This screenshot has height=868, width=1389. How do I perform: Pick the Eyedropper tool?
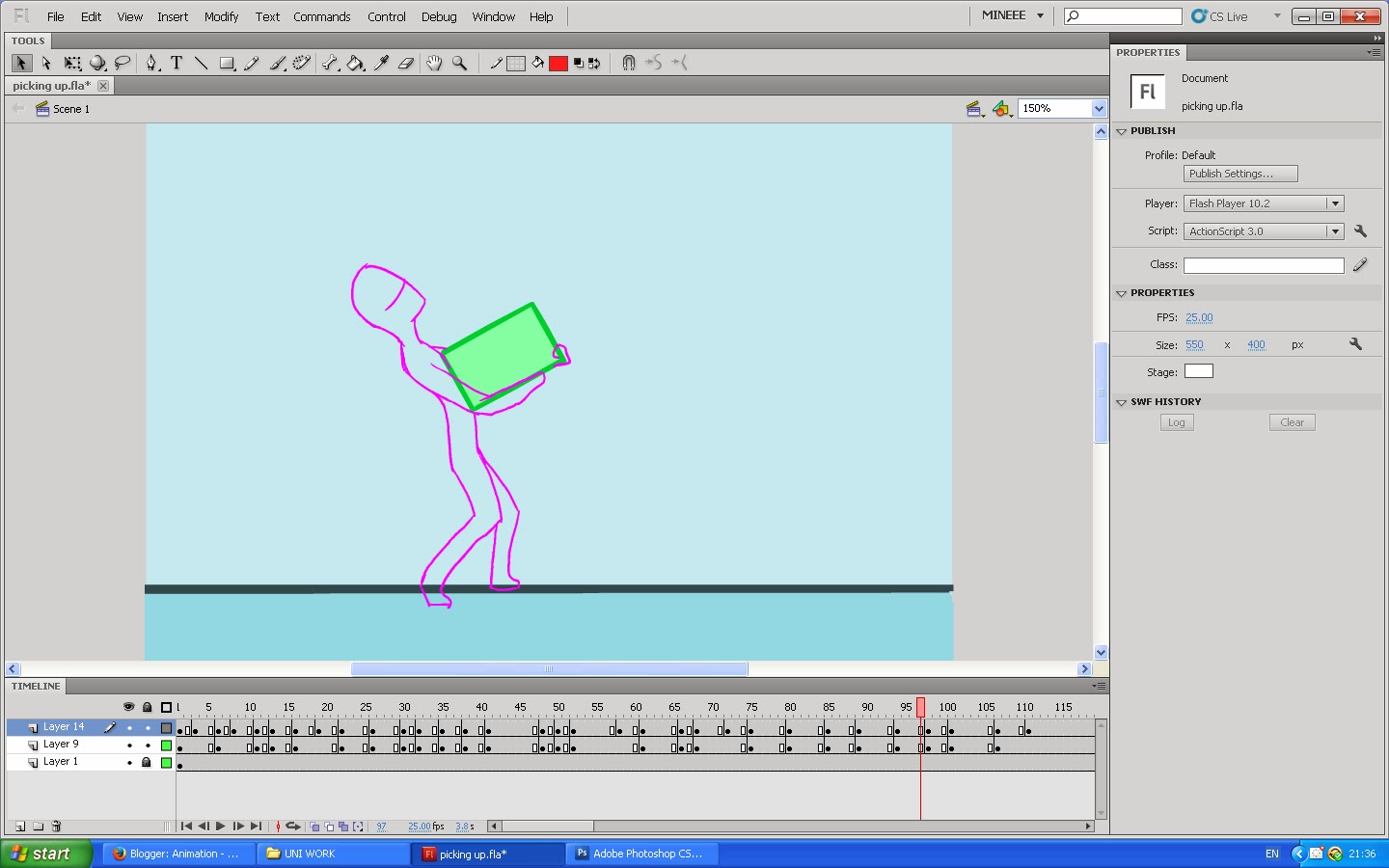tap(381, 64)
